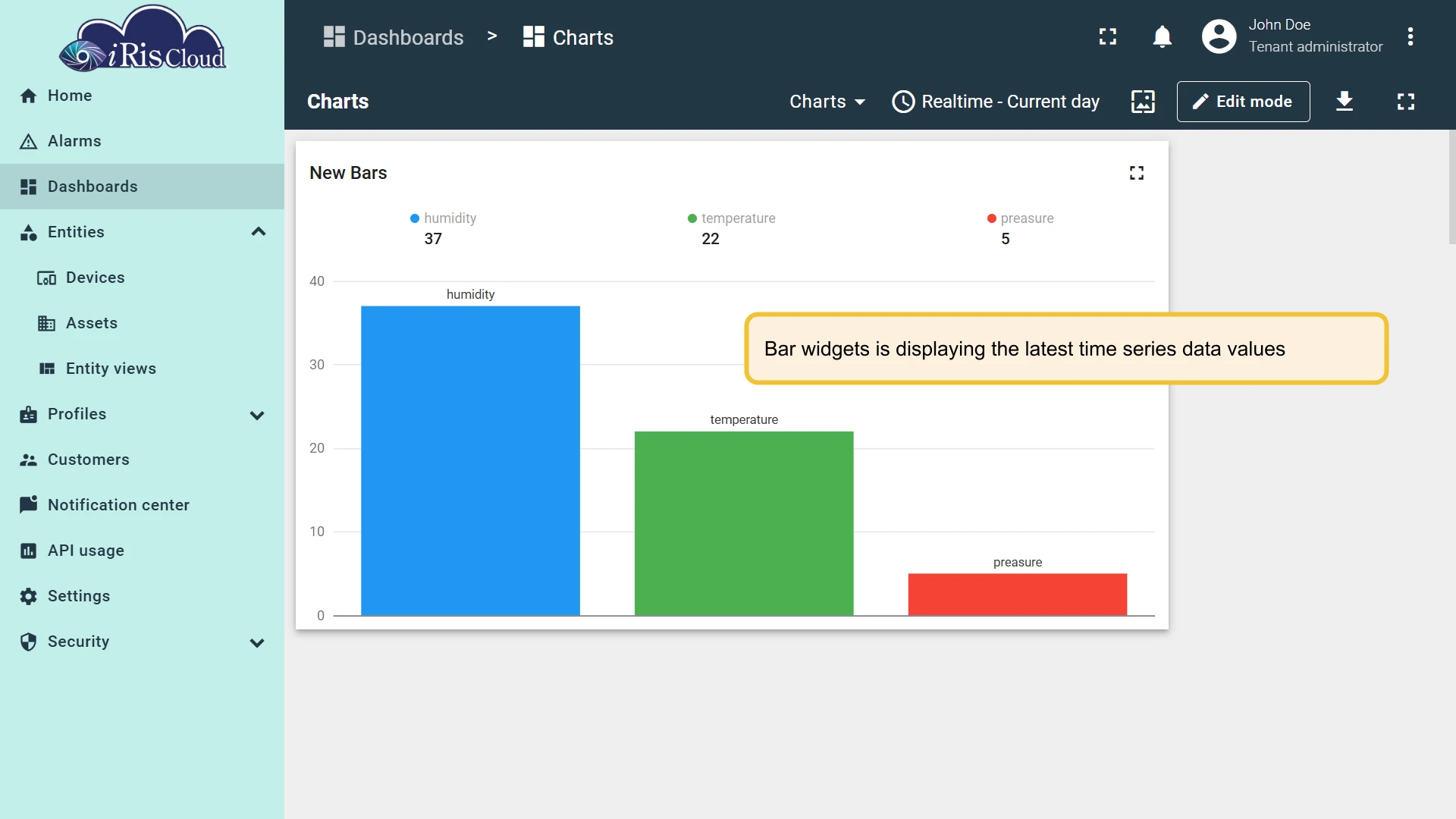Click the green temperature bar
1456x819 pixels.
click(x=744, y=523)
